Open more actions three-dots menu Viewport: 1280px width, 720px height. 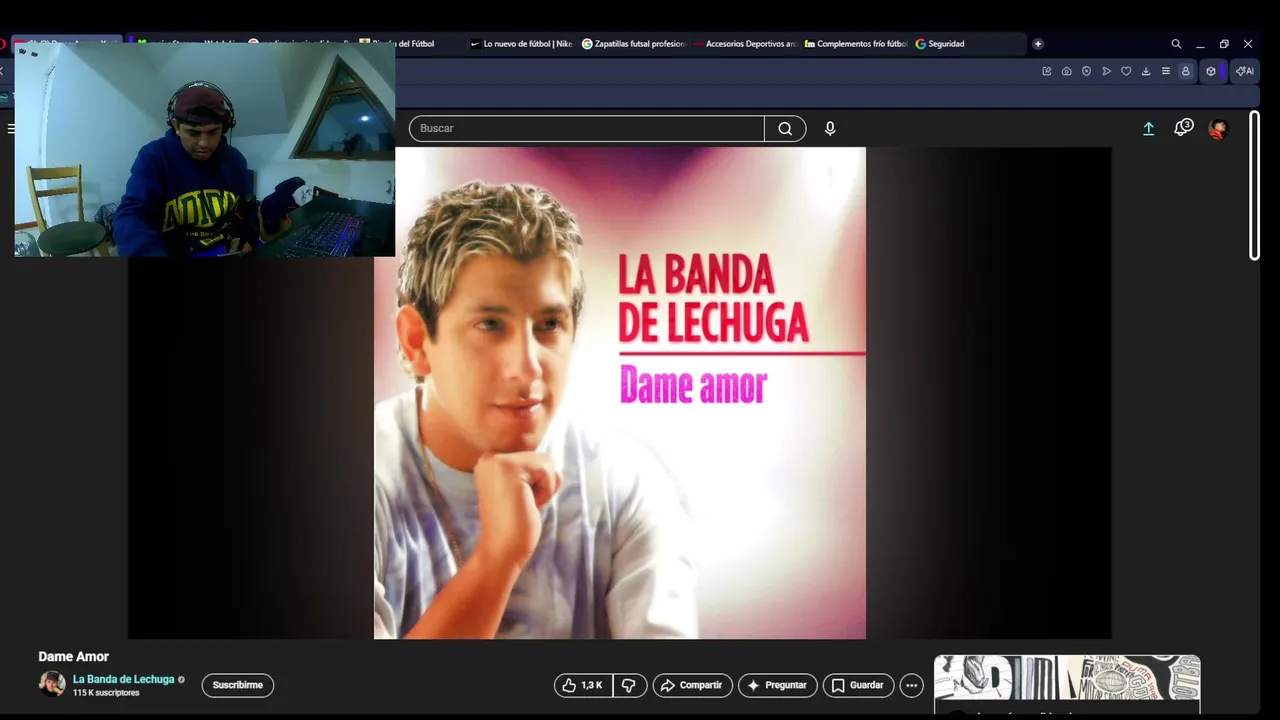pos(911,685)
